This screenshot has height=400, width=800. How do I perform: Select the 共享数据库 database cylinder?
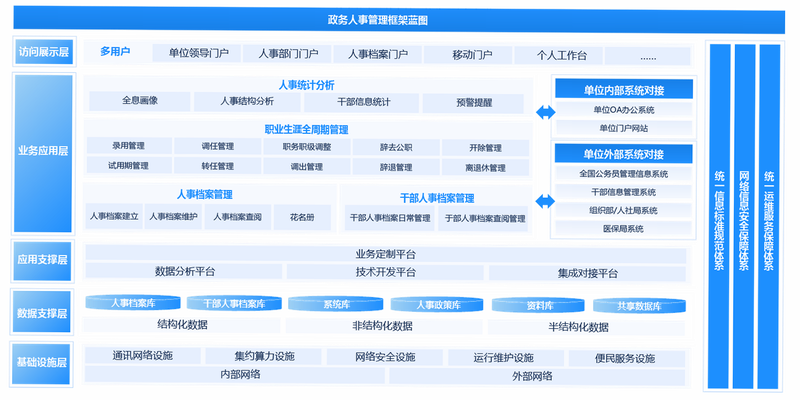[639, 306]
